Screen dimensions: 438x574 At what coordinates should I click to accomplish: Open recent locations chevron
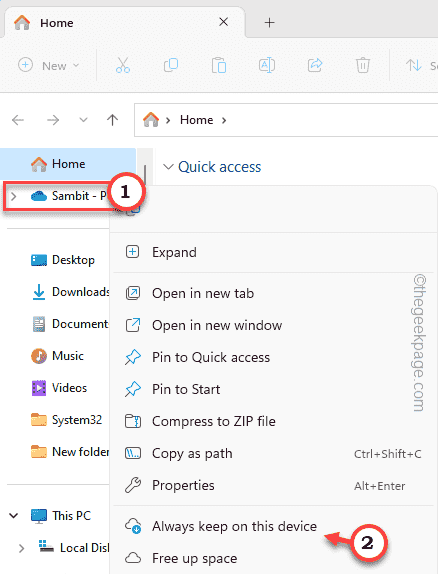tap(83, 120)
